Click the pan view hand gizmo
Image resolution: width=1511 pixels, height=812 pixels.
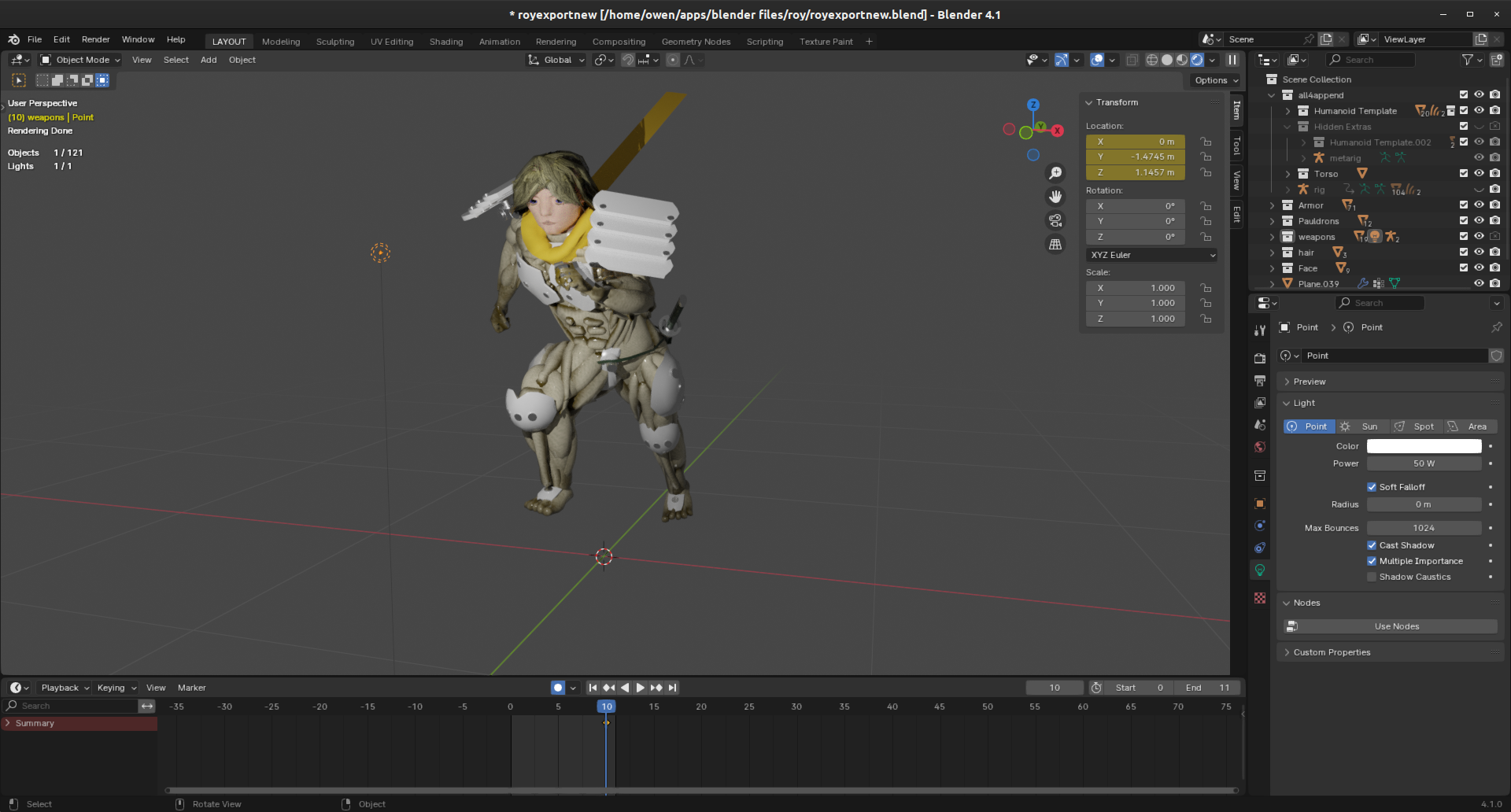[1055, 197]
